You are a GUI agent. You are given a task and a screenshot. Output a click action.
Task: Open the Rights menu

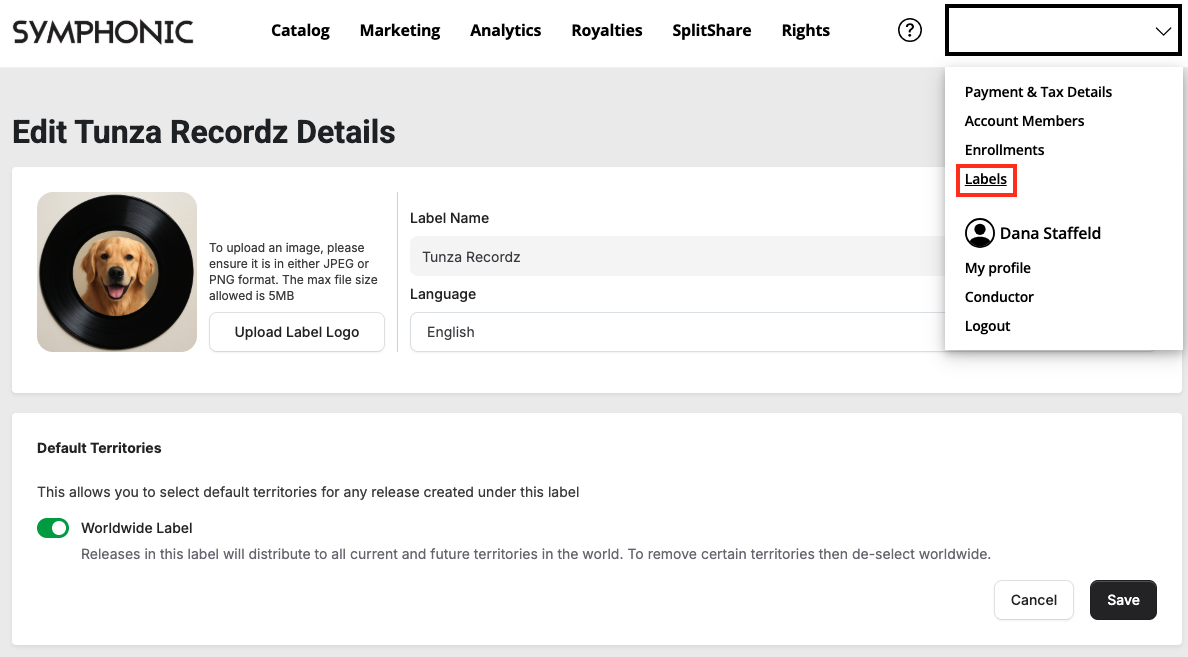(805, 30)
